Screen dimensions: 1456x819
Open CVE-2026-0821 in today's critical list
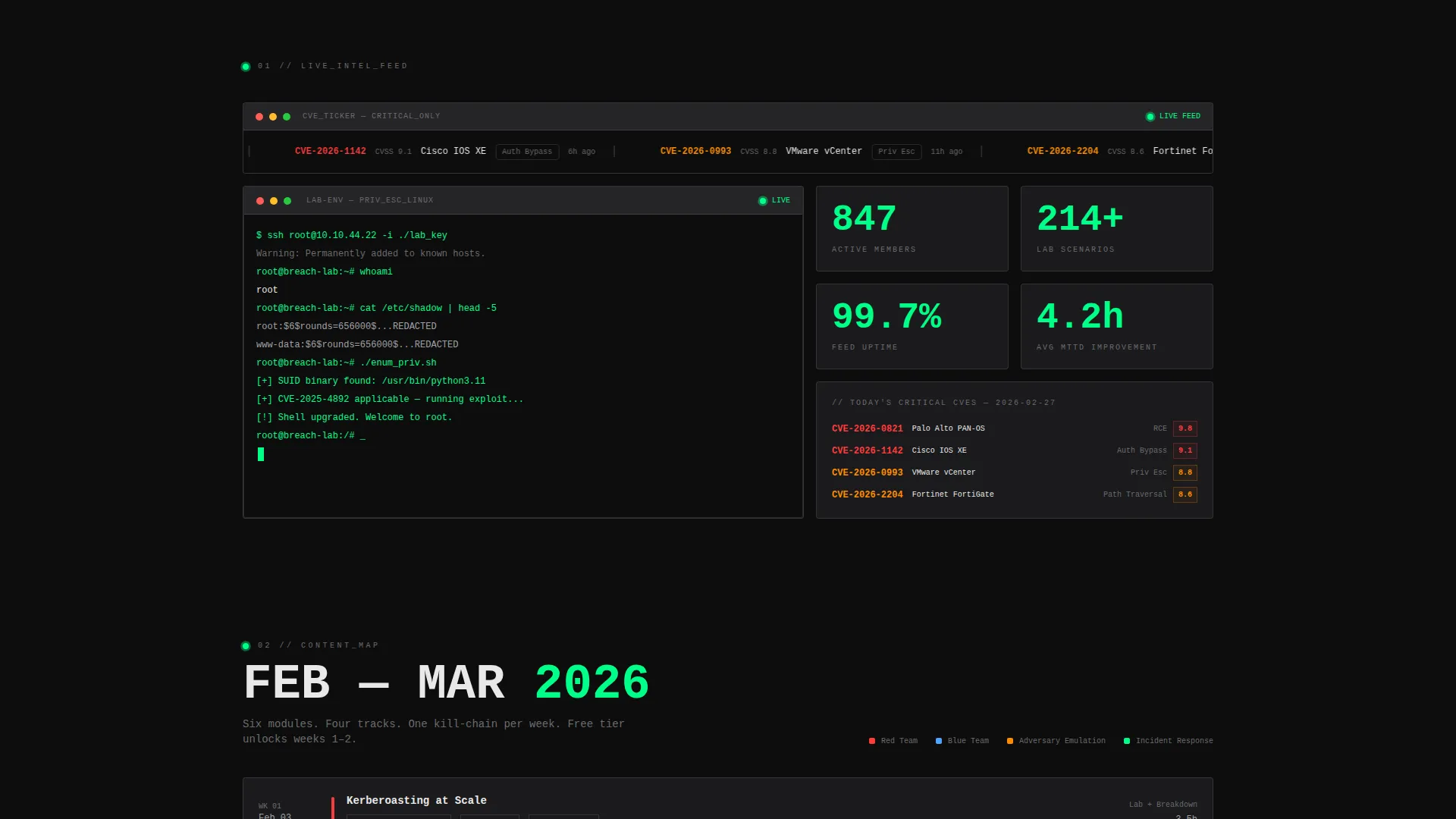tap(868, 428)
